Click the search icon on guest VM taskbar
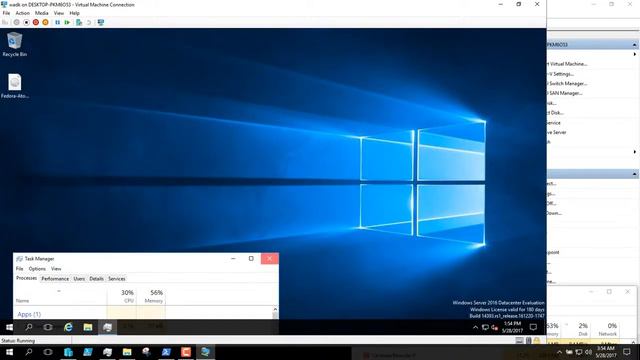640x360 pixels. (x=29, y=327)
